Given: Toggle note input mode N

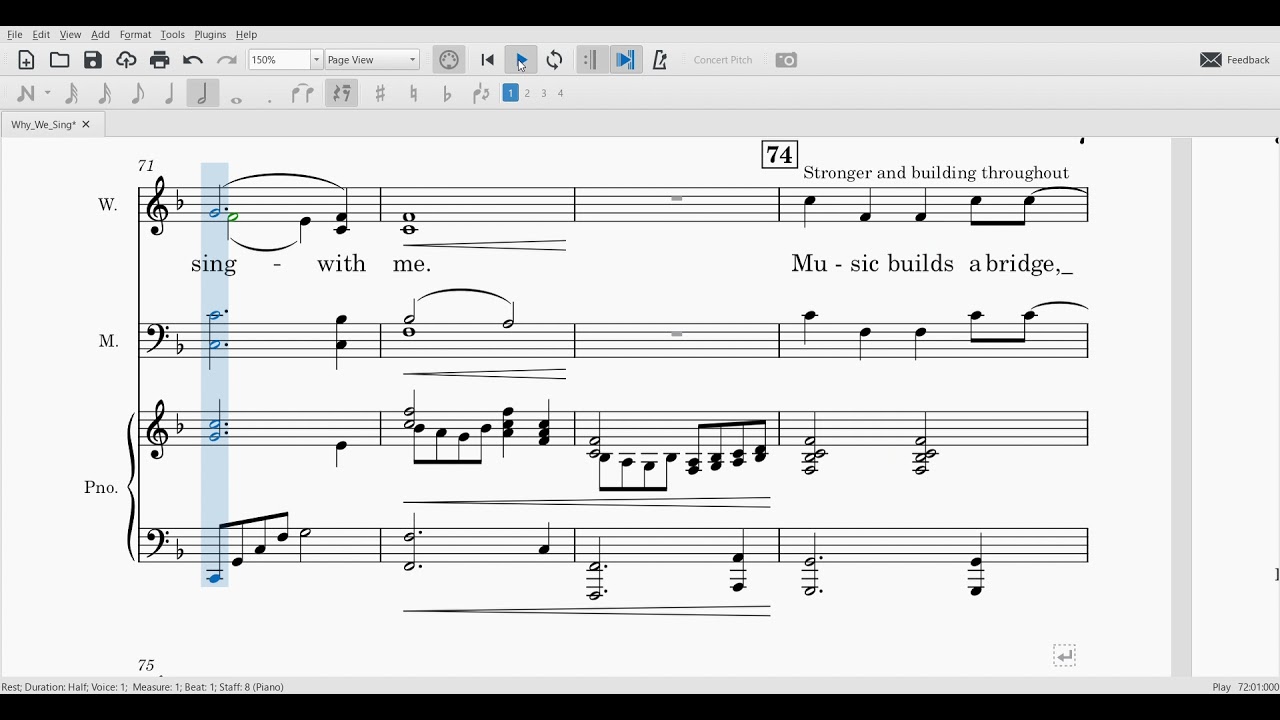Looking at the screenshot, I should (x=25, y=94).
